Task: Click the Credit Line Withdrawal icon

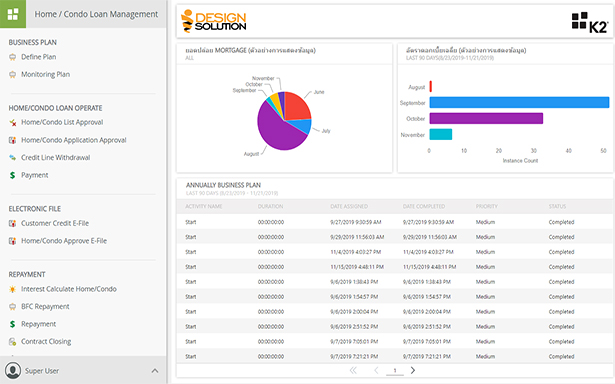Action: [13, 158]
